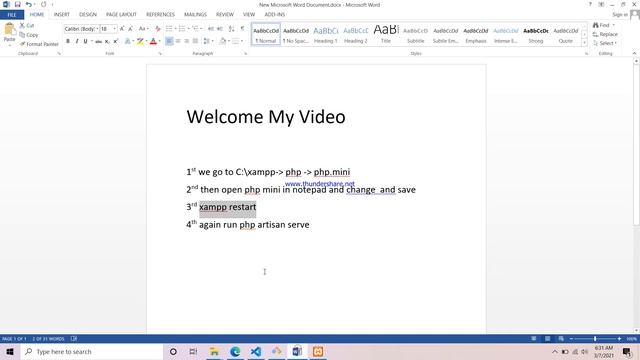Open the Numbering list dropdown
Image resolution: width=640 pixels, height=360 pixels.
tap(189, 29)
